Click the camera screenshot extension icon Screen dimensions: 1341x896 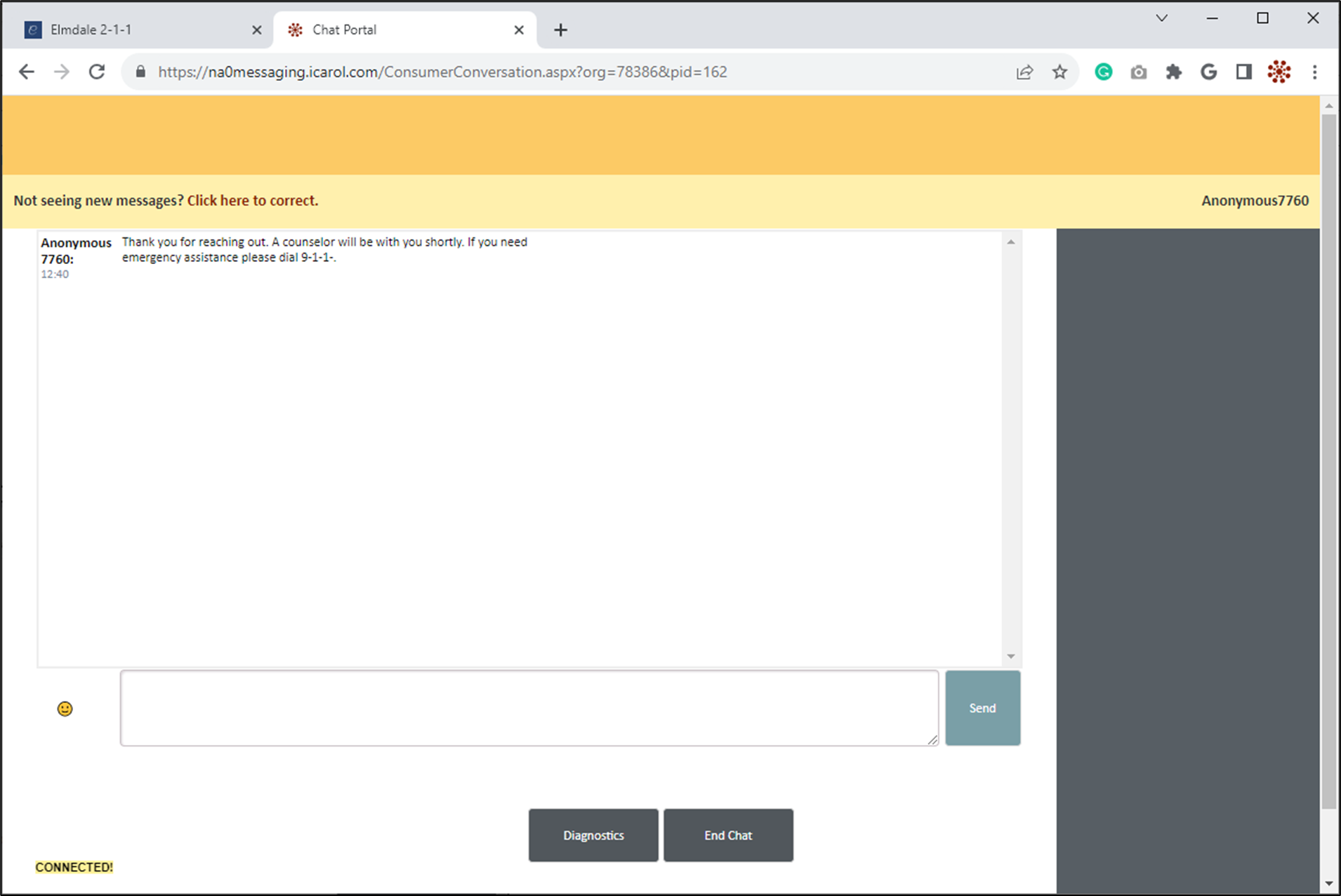1138,72
